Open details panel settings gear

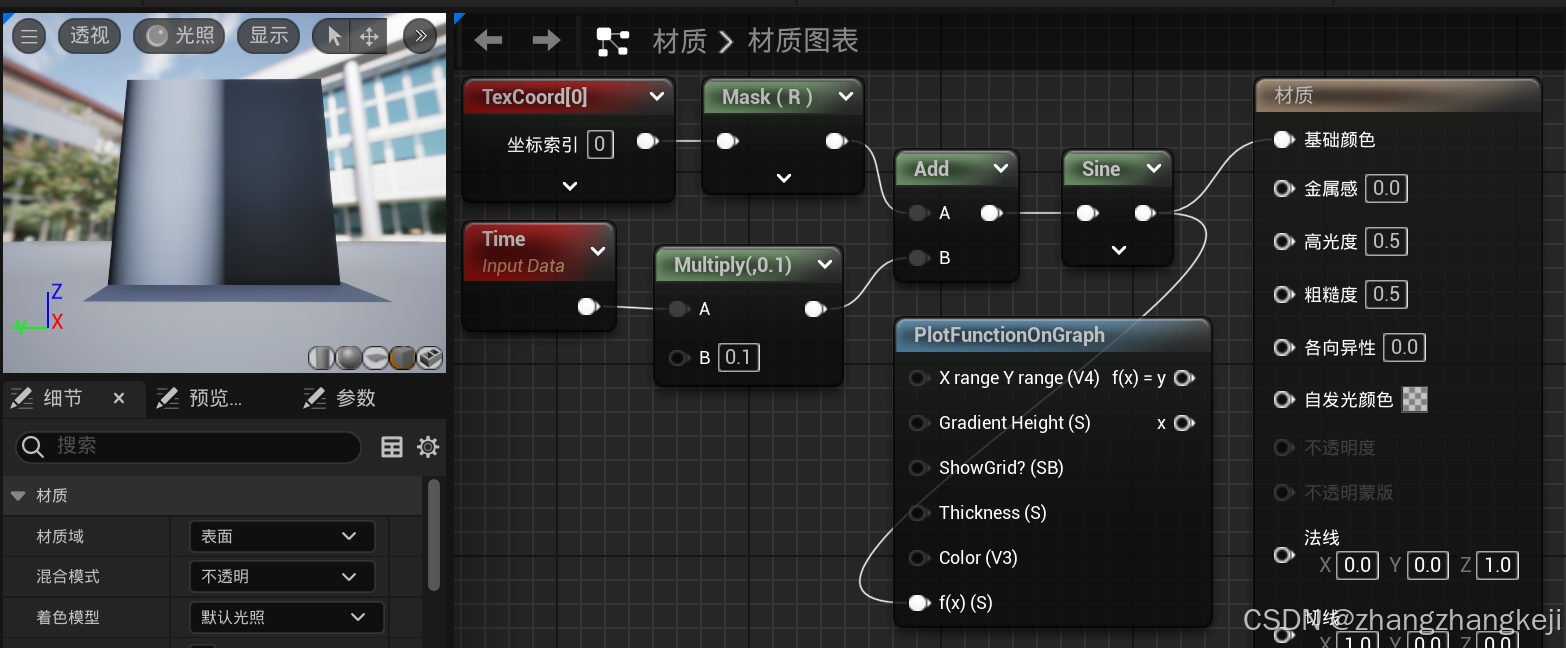[x=428, y=447]
